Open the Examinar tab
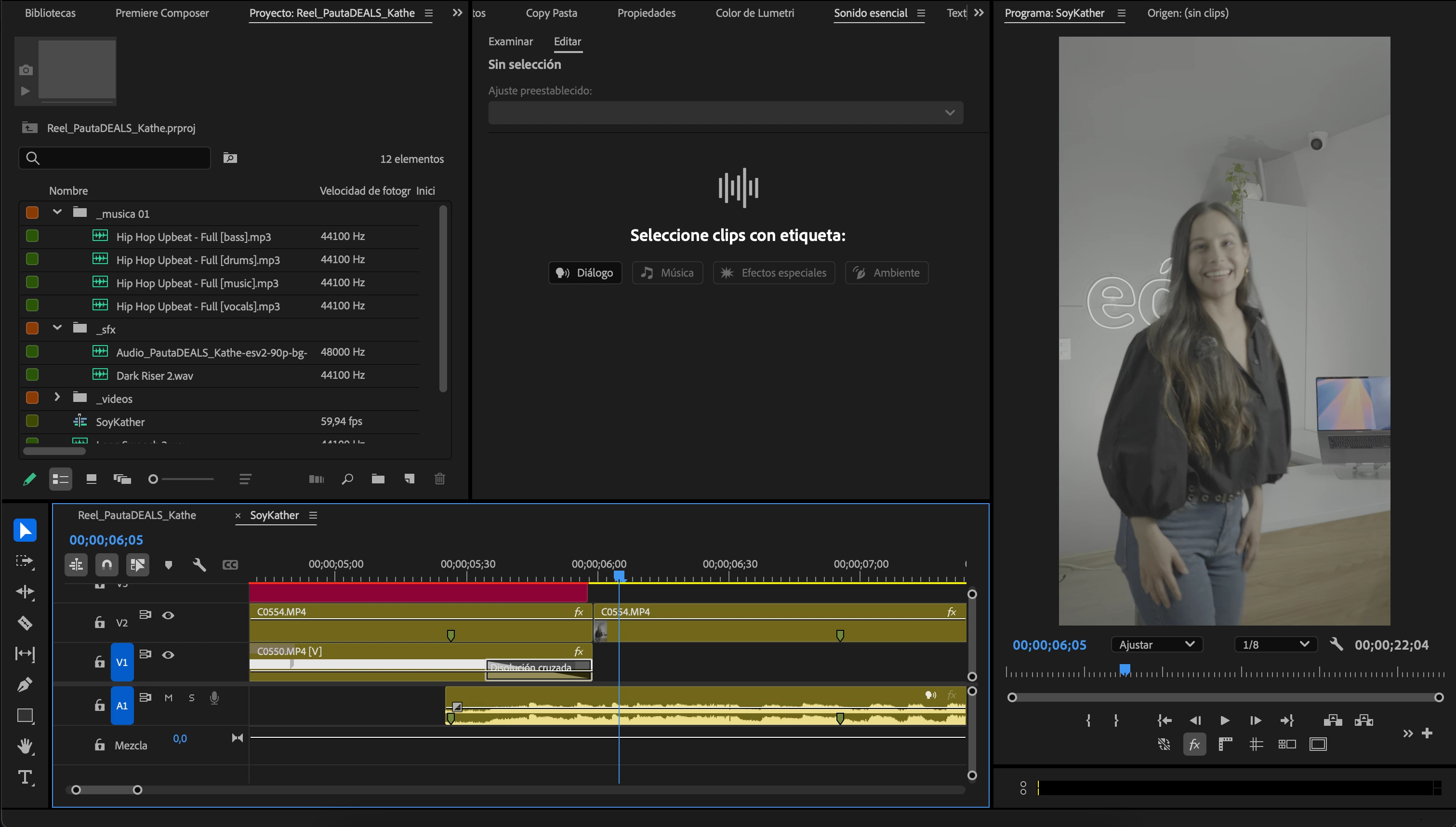 coord(510,41)
